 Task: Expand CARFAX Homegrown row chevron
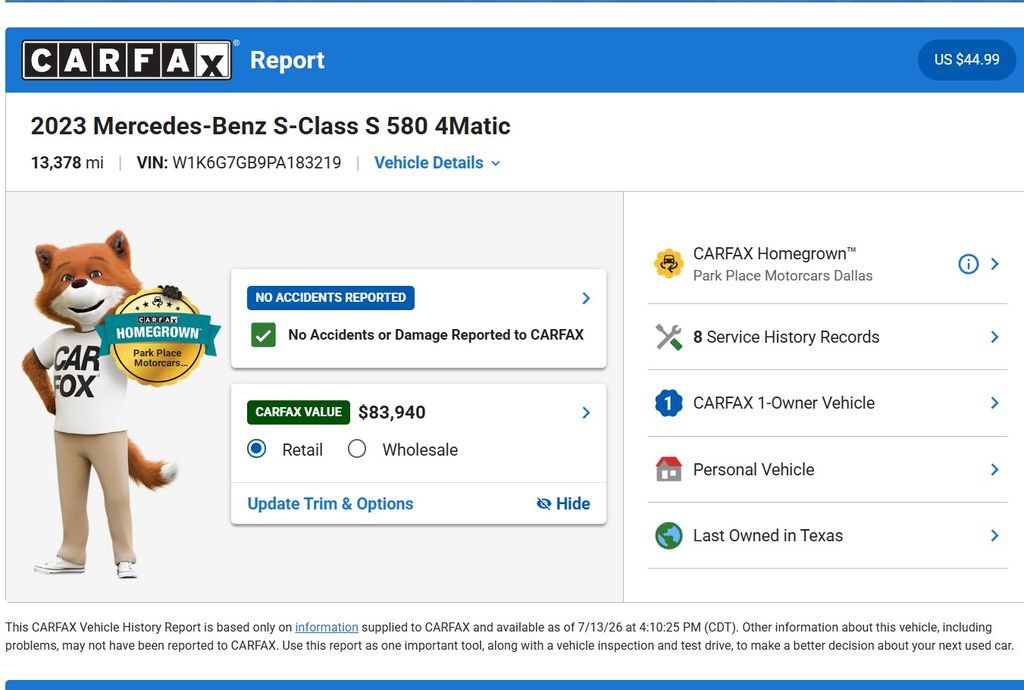tap(995, 264)
